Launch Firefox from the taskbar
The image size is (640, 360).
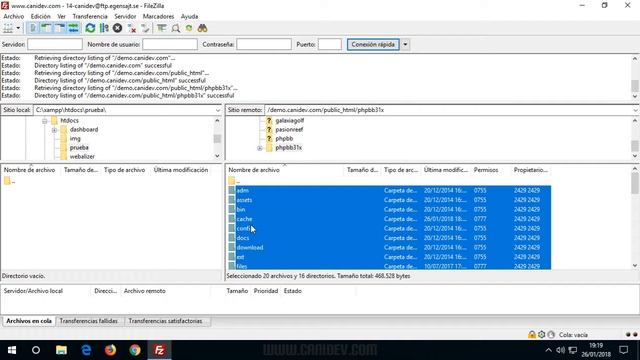pyautogui.click(x=111, y=350)
